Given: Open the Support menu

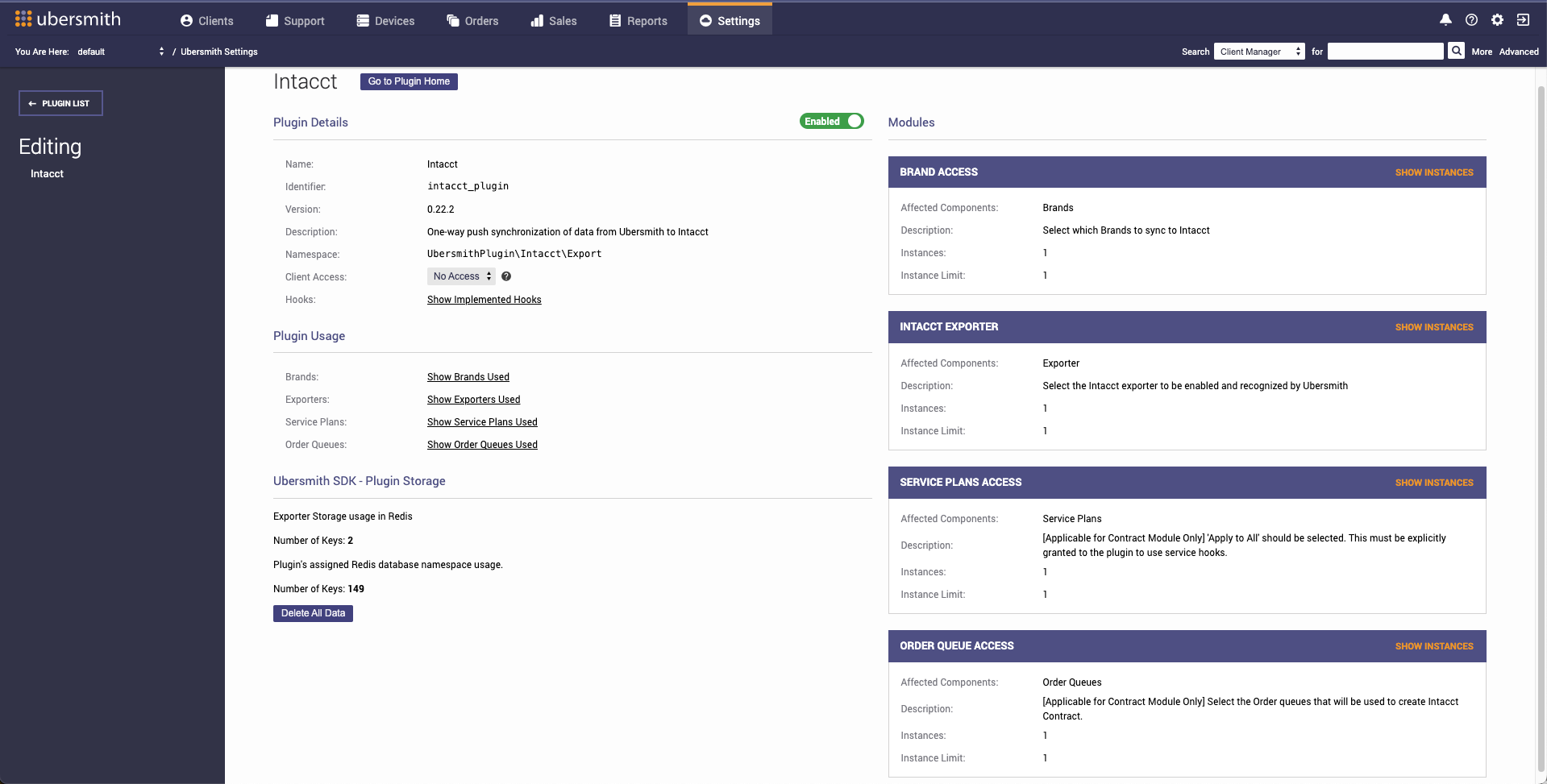Looking at the screenshot, I should (295, 21).
